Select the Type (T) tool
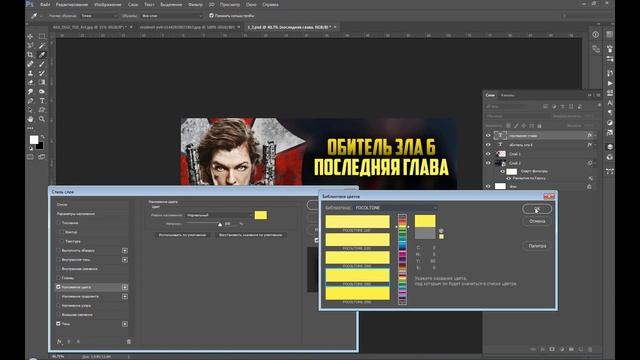 click(42, 101)
